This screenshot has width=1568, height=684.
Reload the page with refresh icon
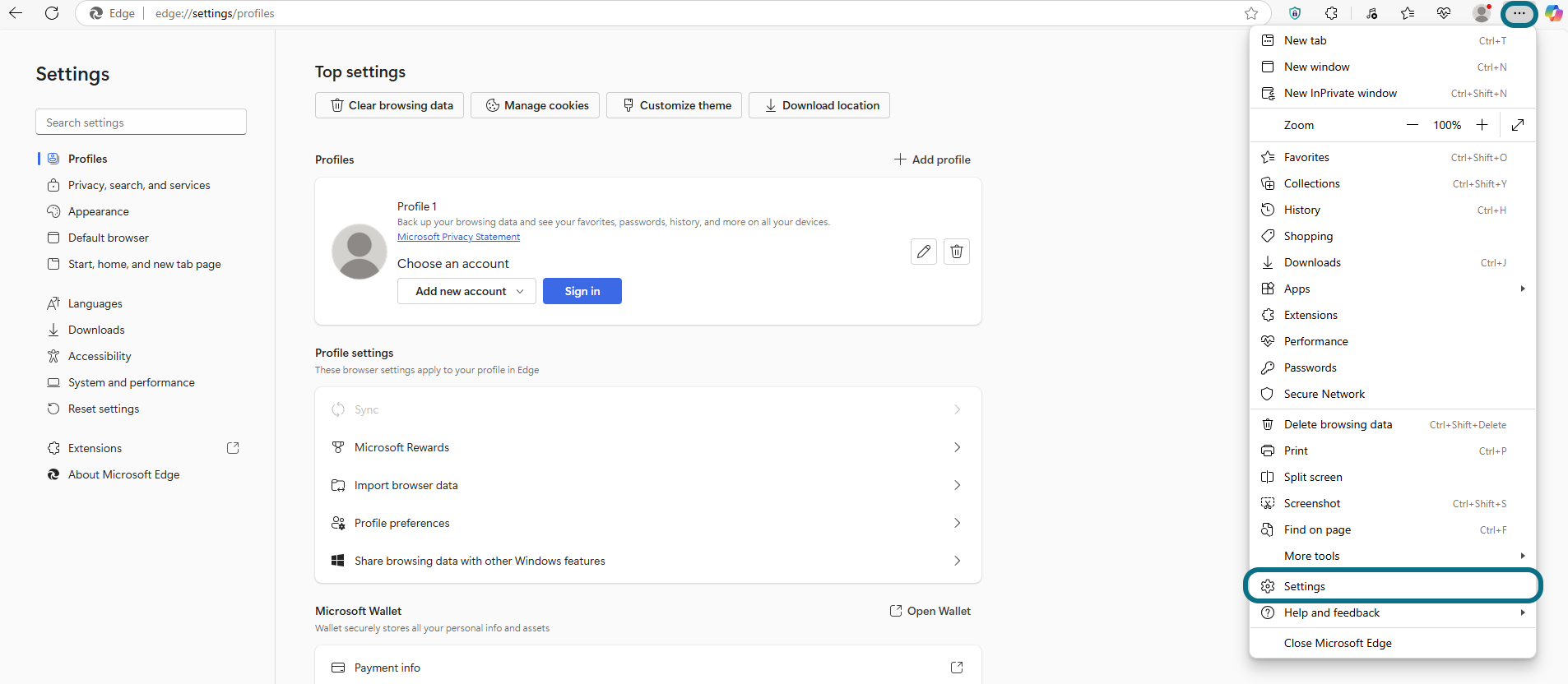click(52, 13)
